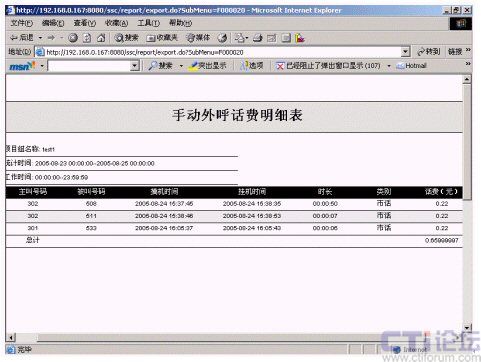
Task: Click the Back navigation arrow
Action: (22, 38)
